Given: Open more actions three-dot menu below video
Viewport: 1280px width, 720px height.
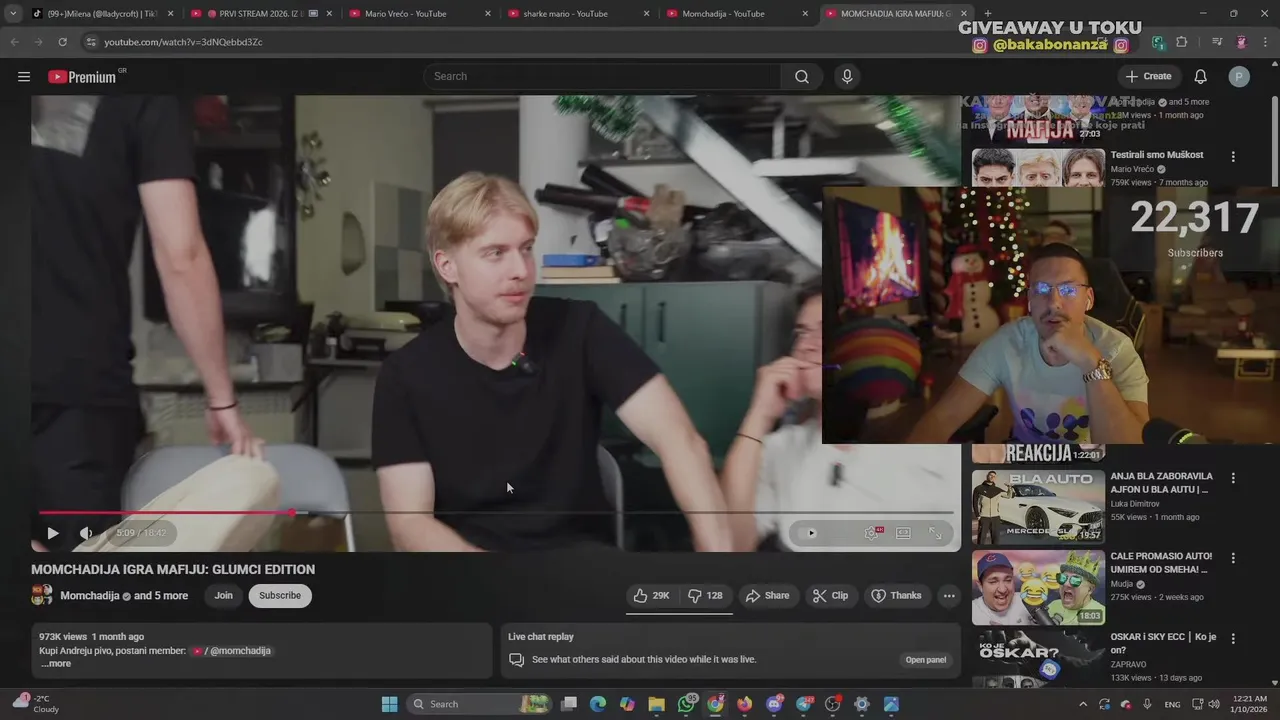Looking at the screenshot, I should coord(949,595).
